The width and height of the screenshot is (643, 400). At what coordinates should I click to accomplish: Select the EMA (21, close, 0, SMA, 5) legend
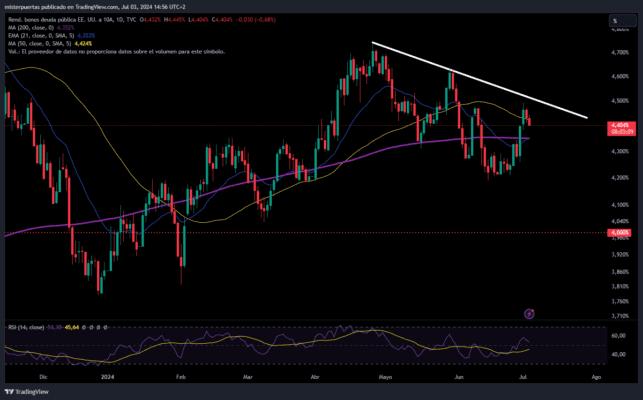45,36
